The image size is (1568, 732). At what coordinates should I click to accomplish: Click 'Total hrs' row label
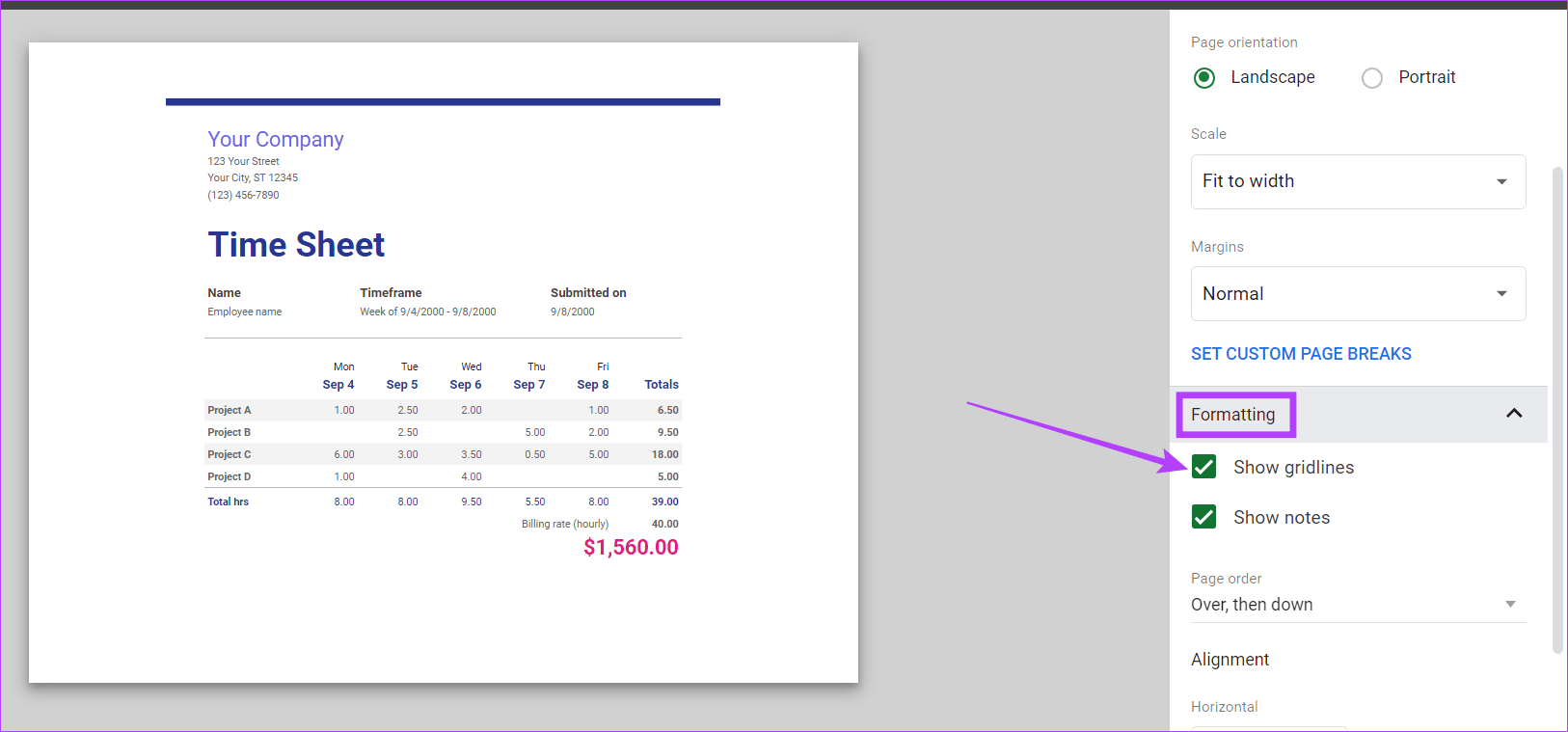(x=228, y=502)
